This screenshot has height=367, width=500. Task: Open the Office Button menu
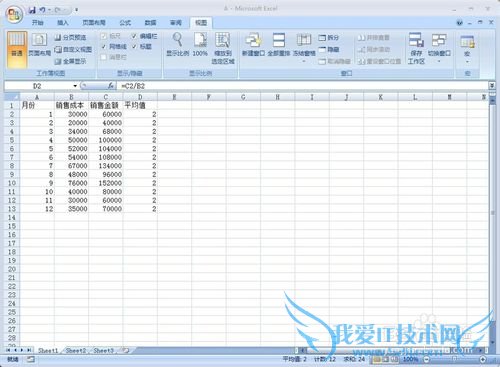[x=14, y=14]
